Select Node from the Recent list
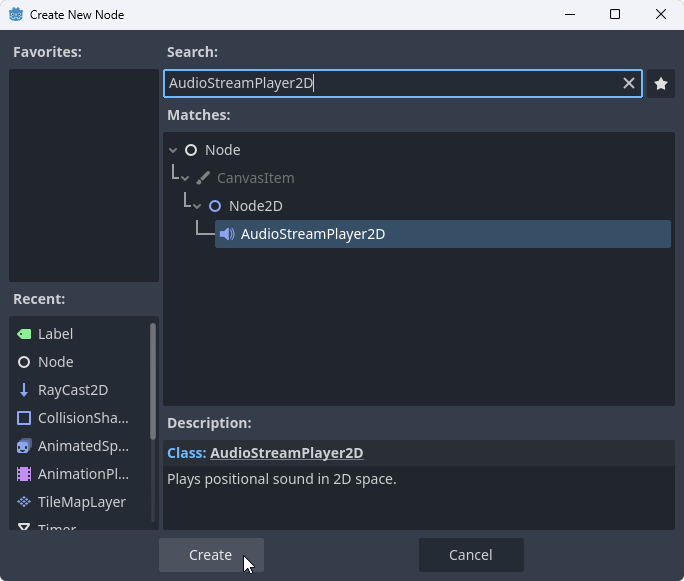 56,362
